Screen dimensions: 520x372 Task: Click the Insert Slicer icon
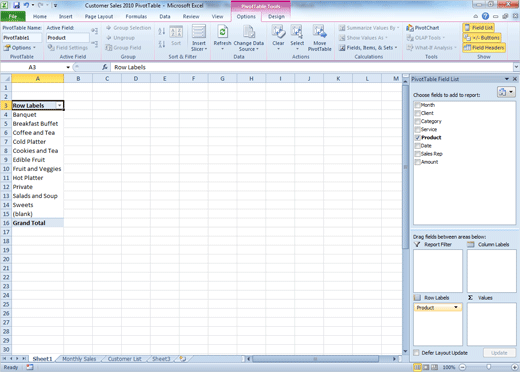click(x=199, y=38)
